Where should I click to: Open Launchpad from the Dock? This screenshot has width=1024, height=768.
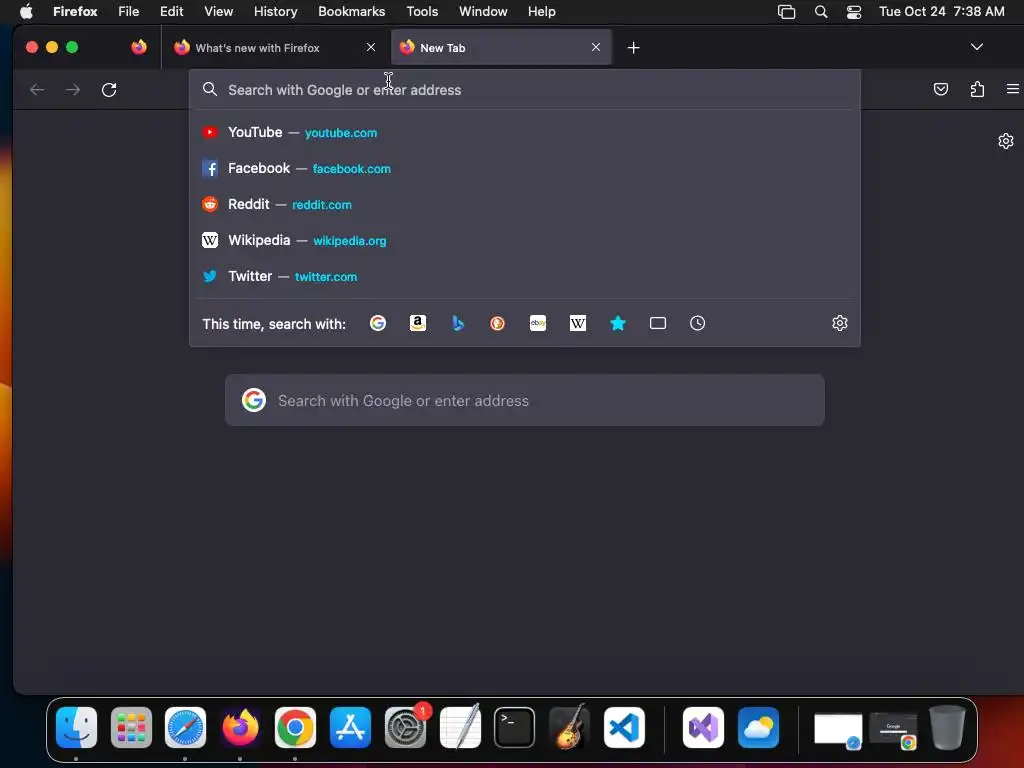pos(131,727)
